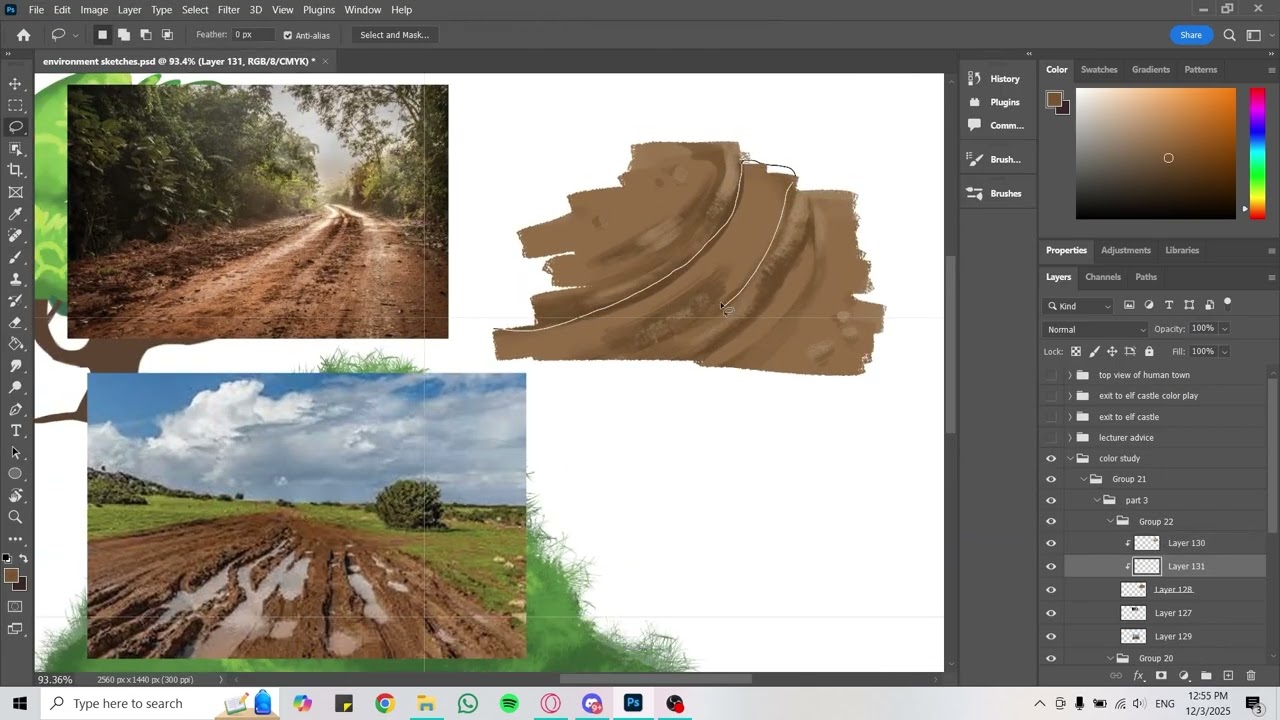Screen dimensions: 1280x720
Task: Click Create new group folder icon
Action: [1206, 676]
